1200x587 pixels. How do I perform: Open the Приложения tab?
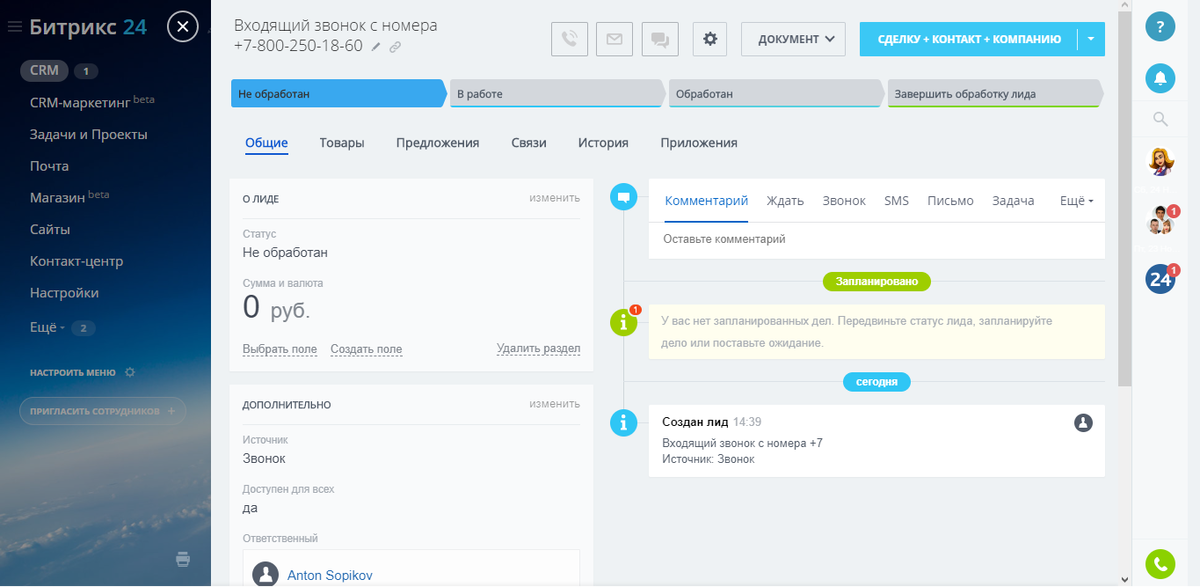pyautogui.click(x=699, y=143)
